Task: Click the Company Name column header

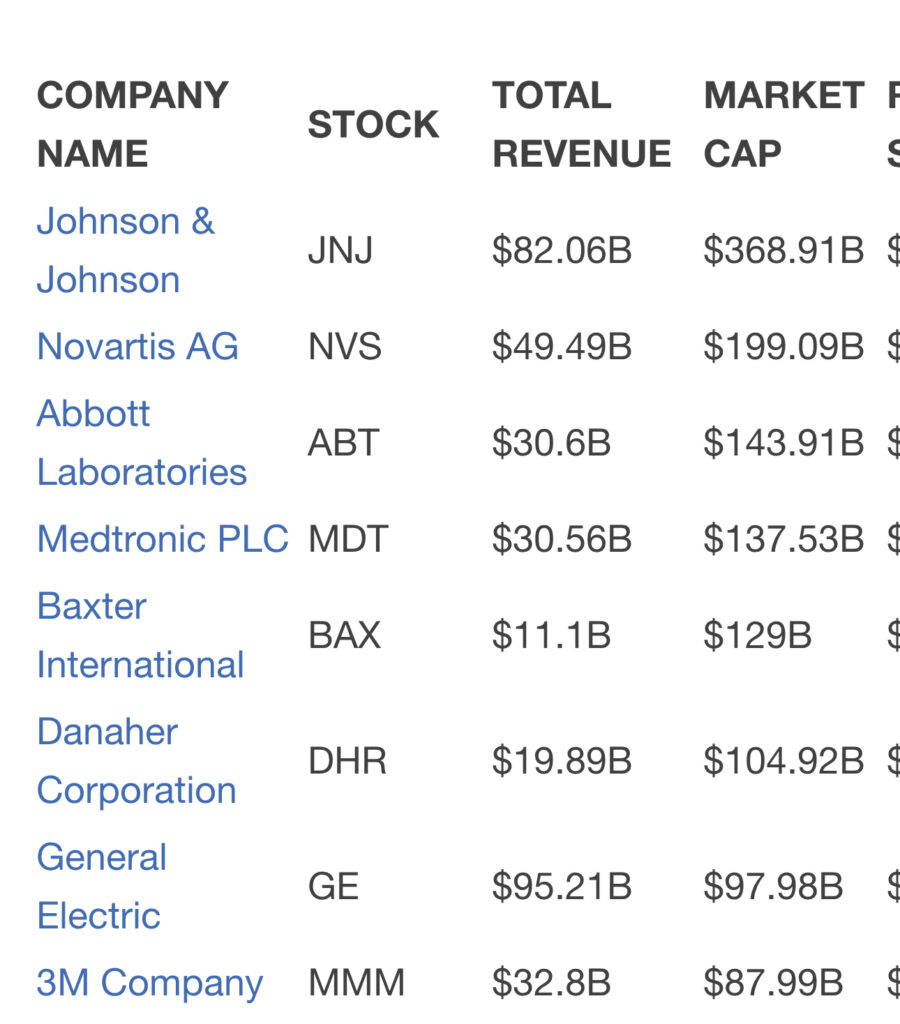Action: coord(133,124)
